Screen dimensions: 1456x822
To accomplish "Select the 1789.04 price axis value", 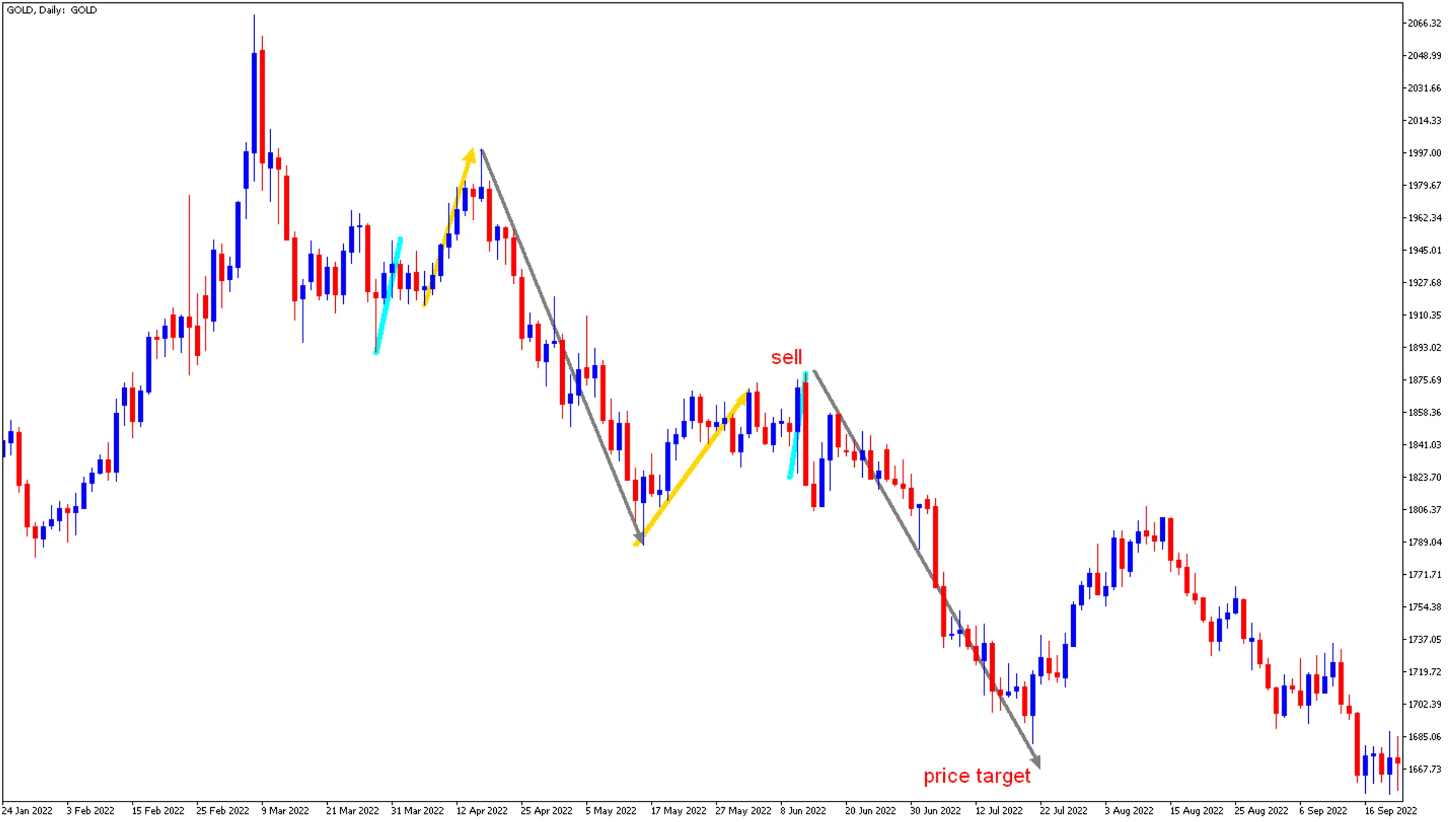I will (x=1424, y=542).
